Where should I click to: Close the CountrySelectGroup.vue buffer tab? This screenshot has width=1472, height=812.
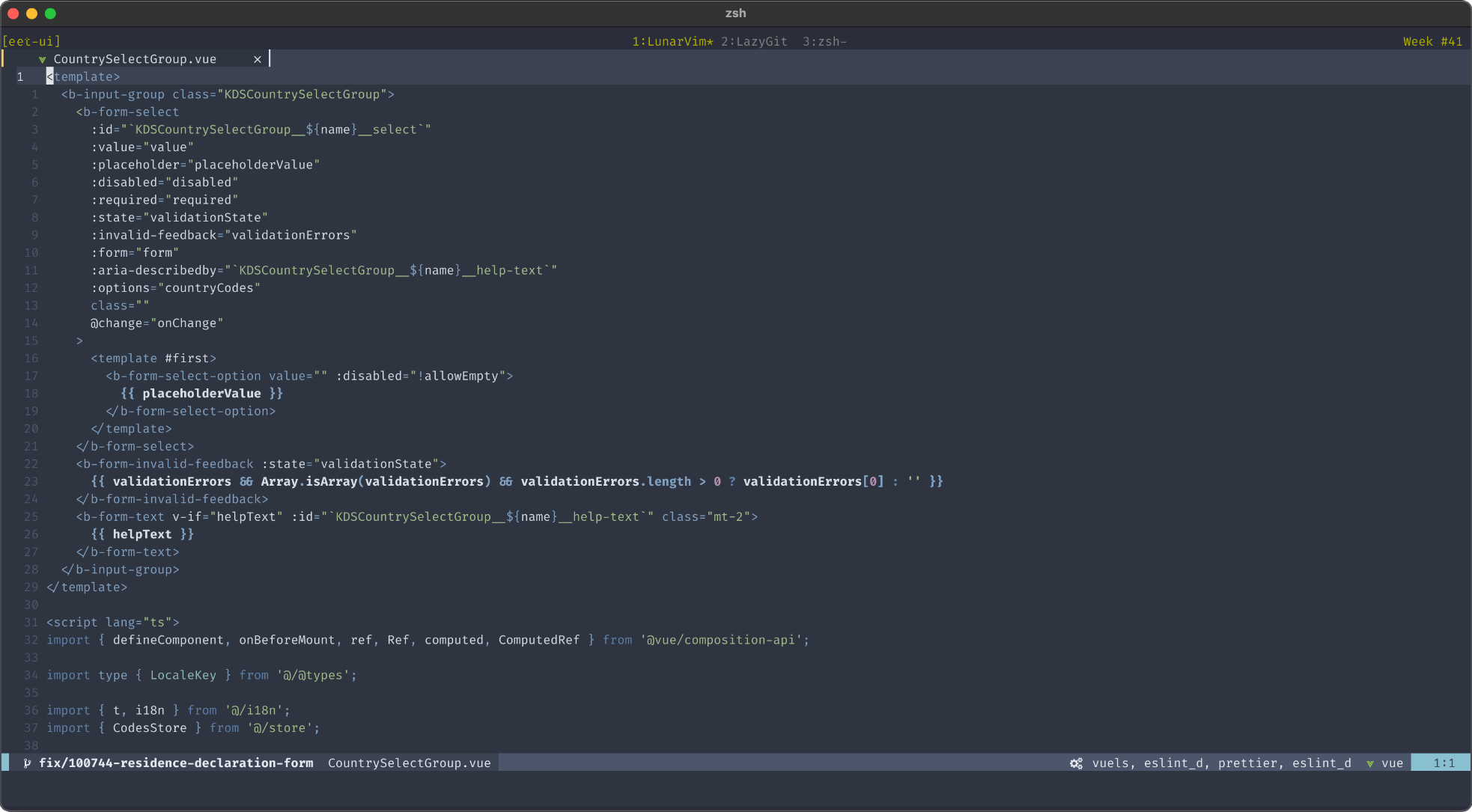pos(258,59)
